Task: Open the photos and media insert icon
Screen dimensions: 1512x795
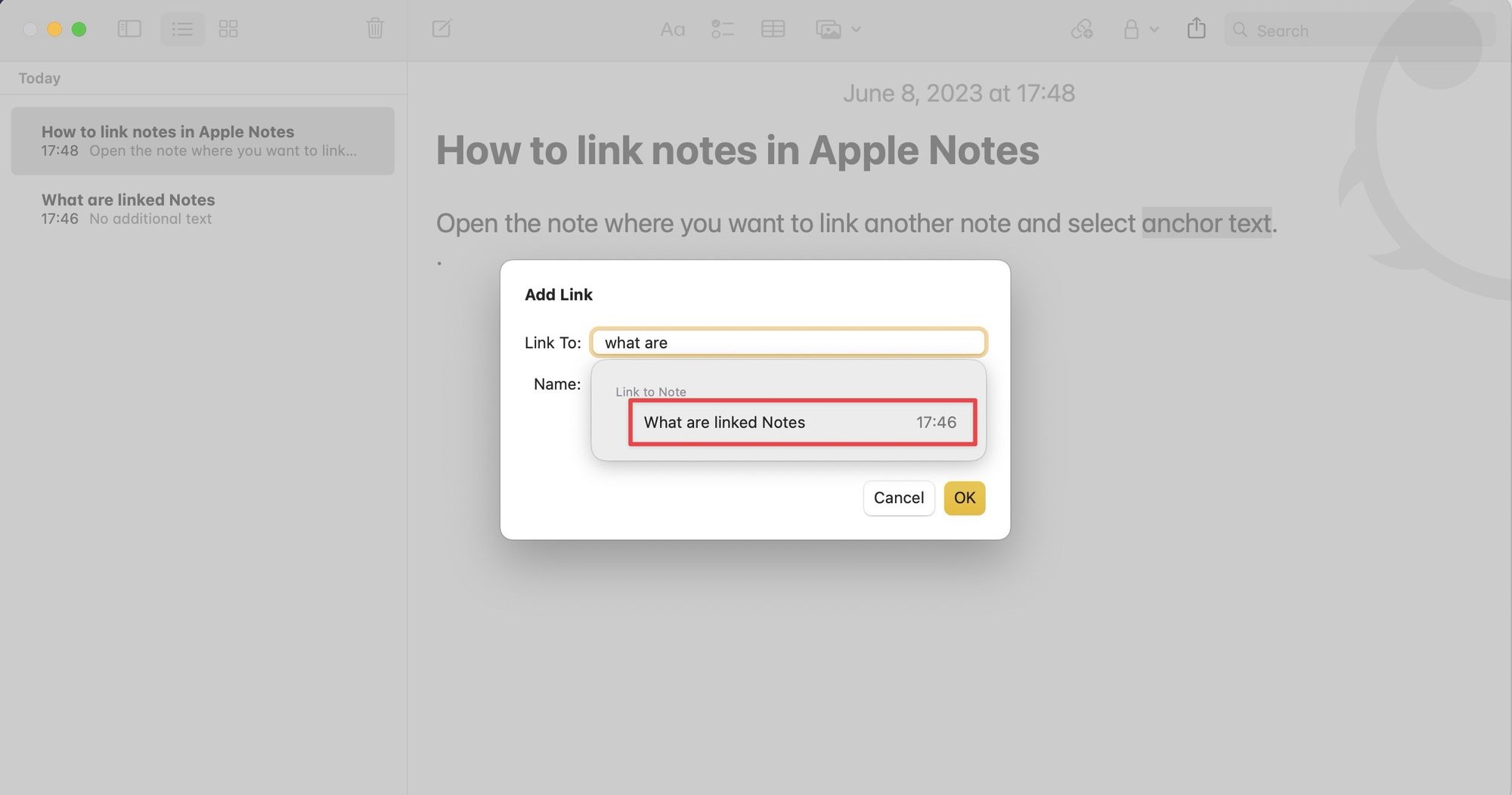Action: pos(829,29)
